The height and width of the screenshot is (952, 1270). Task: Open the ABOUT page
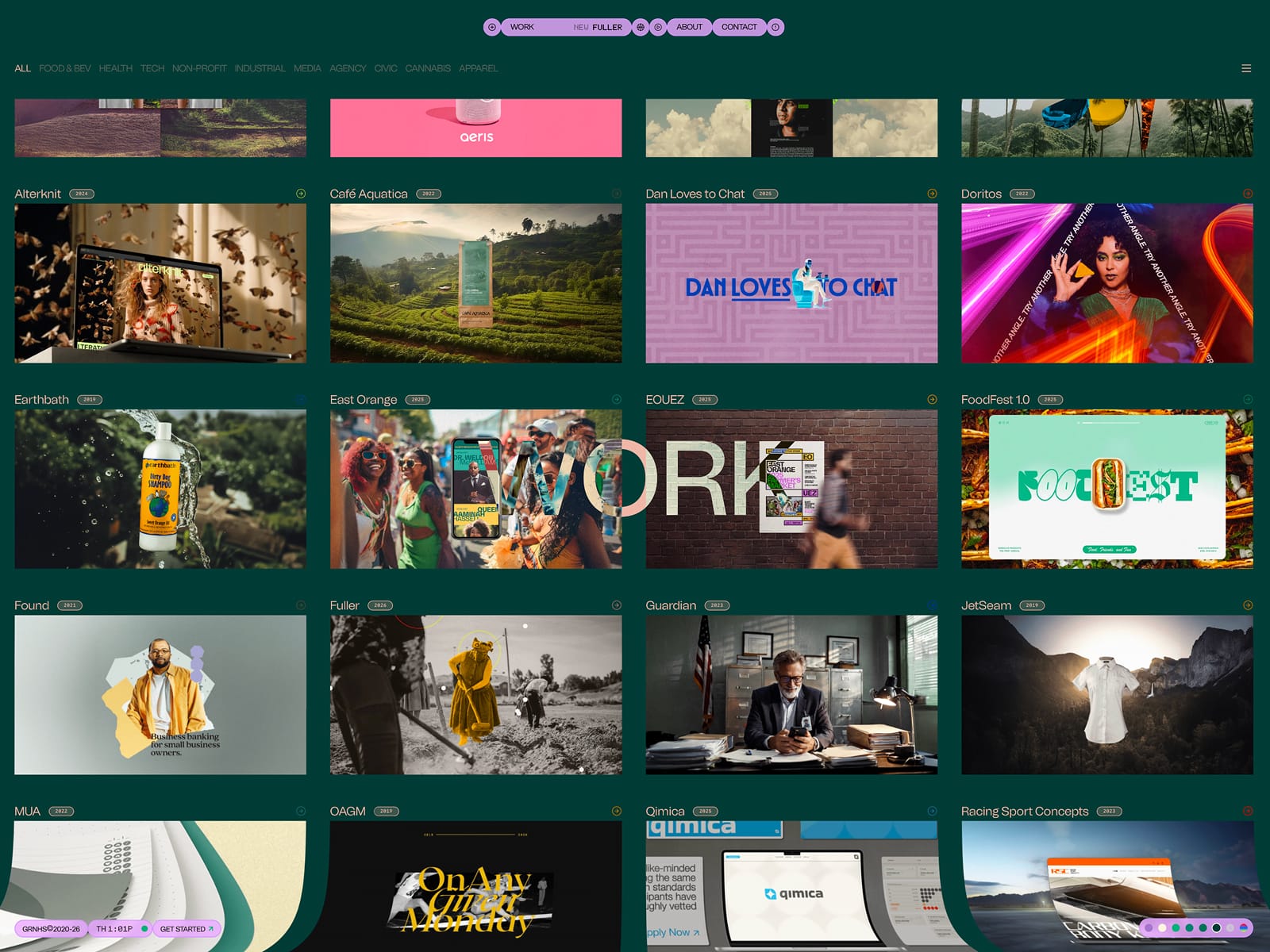click(689, 27)
